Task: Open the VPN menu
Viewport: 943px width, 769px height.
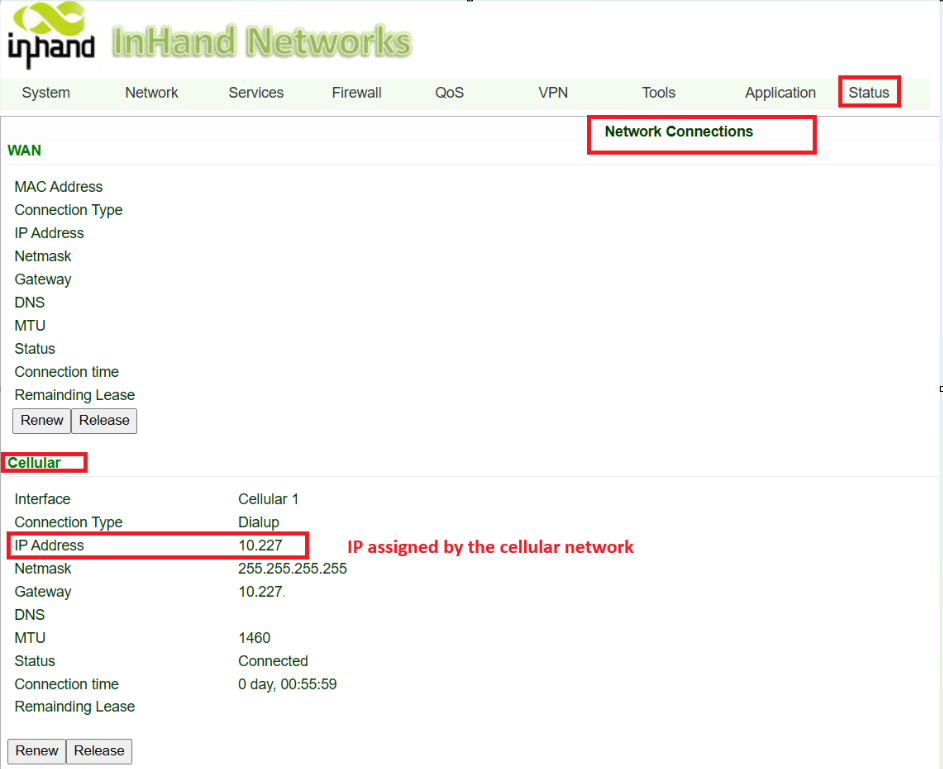Action: click(x=553, y=93)
